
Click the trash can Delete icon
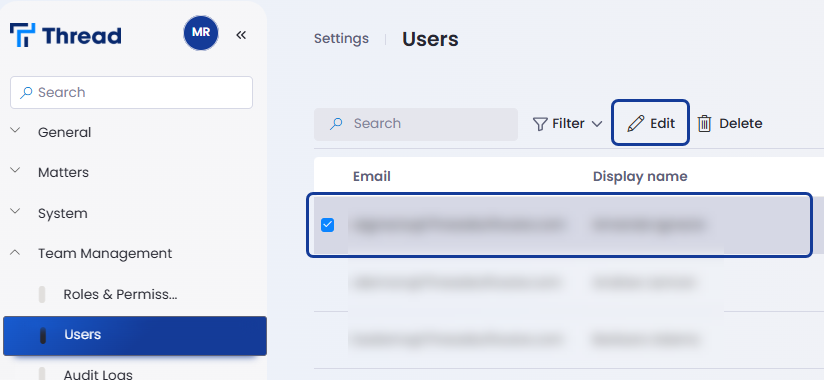coord(704,124)
